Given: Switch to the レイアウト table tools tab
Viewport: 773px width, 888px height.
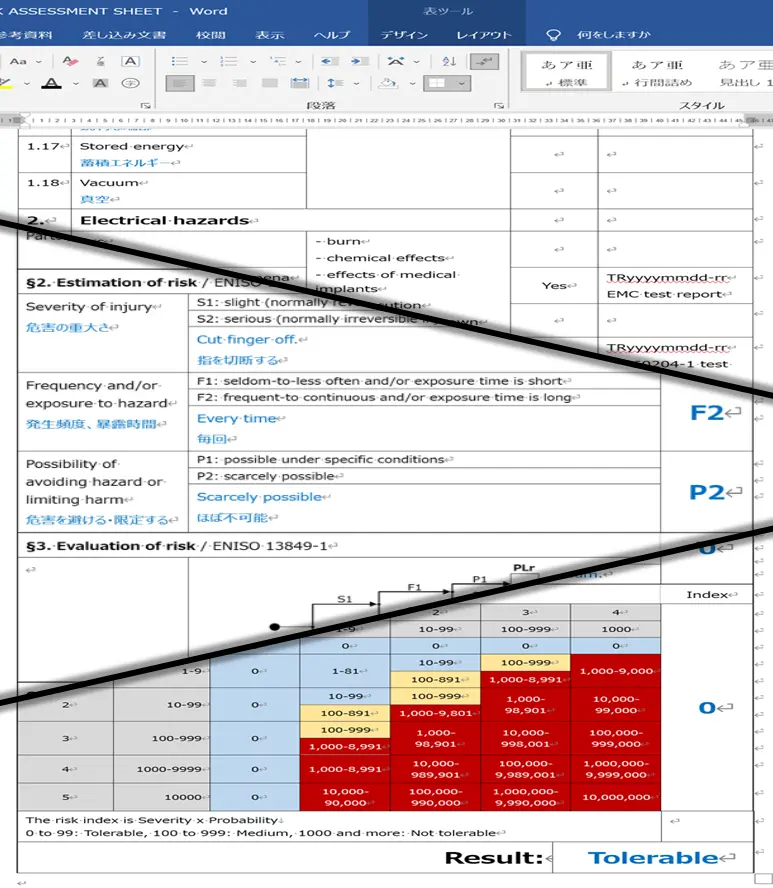Looking at the screenshot, I should 484,35.
